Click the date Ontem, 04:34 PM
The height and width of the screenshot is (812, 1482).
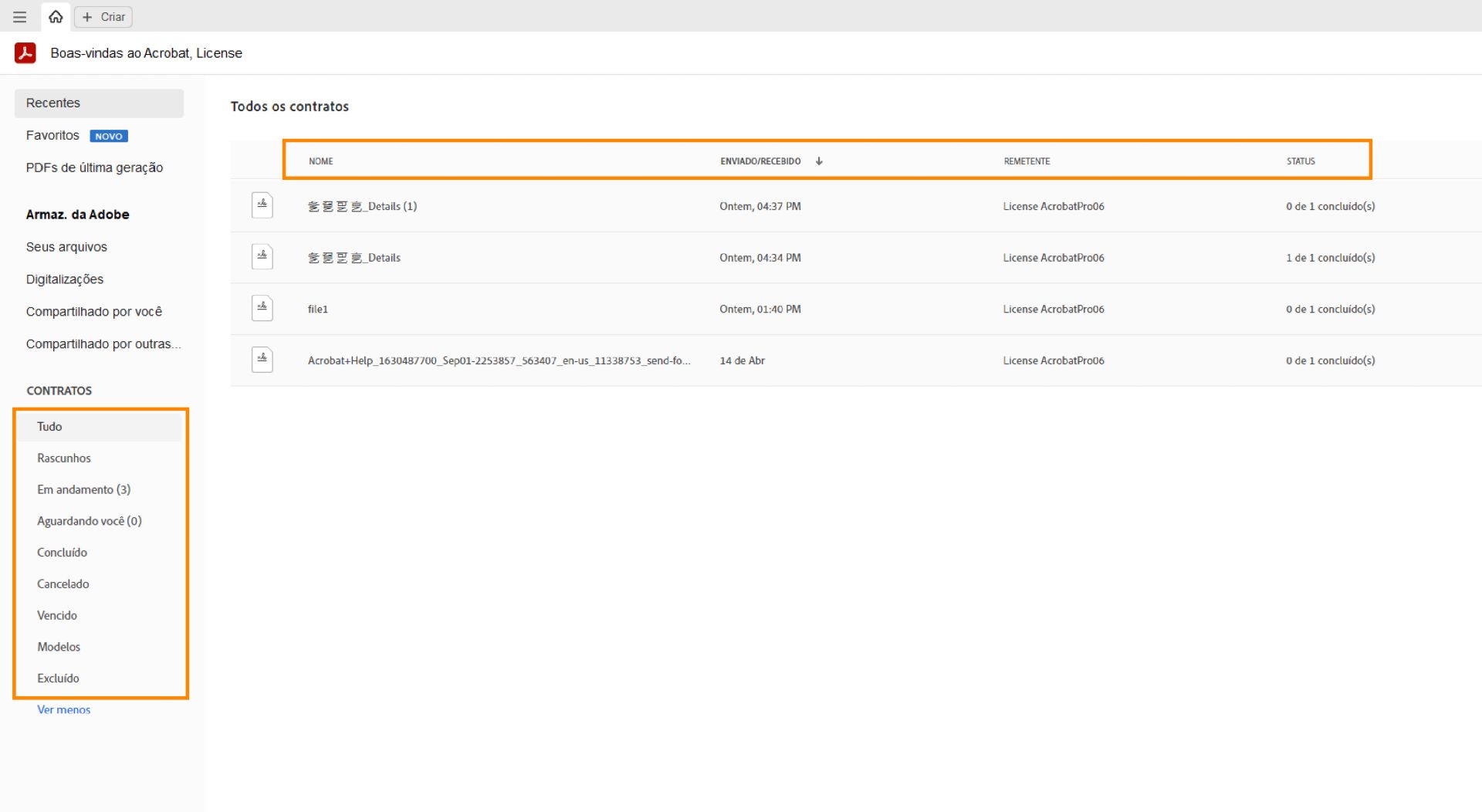[760, 258]
